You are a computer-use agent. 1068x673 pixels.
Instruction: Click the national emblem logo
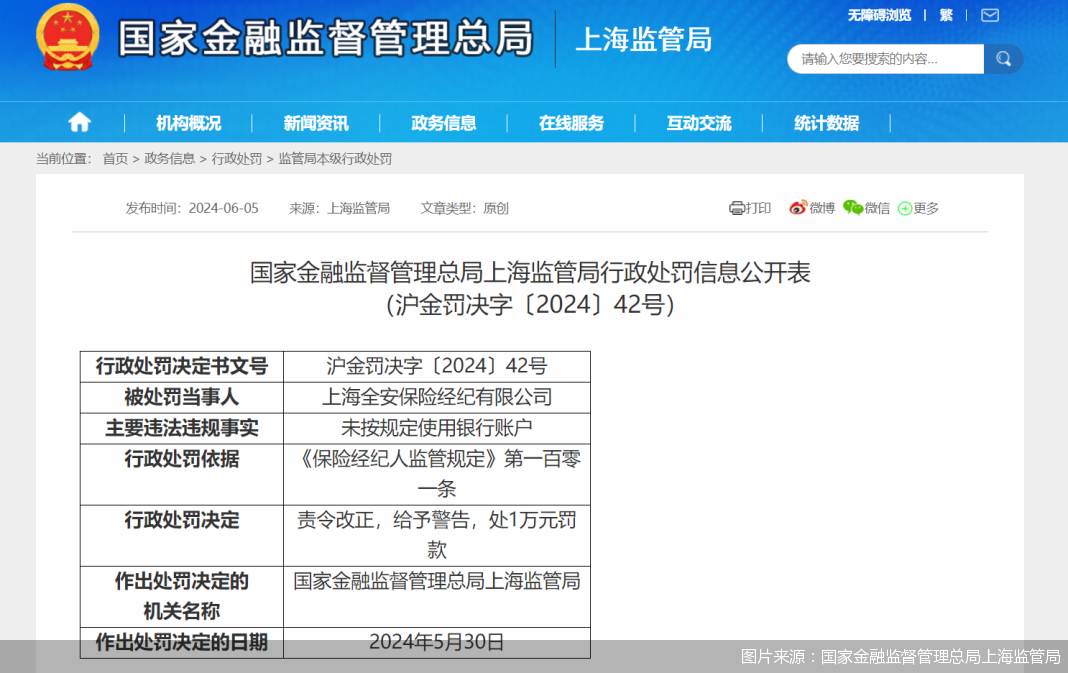click(68, 37)
